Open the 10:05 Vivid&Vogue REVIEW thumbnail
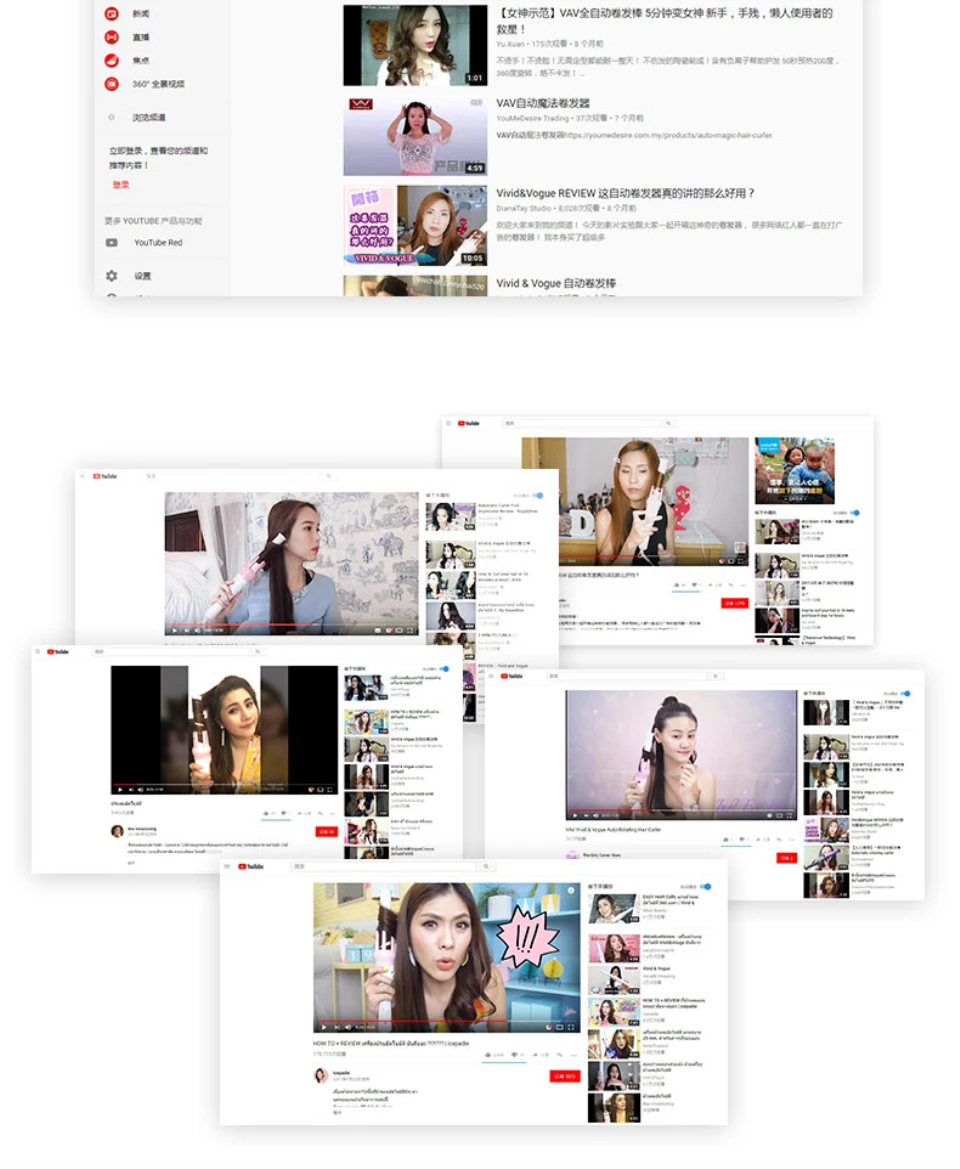 pos(415,226)
